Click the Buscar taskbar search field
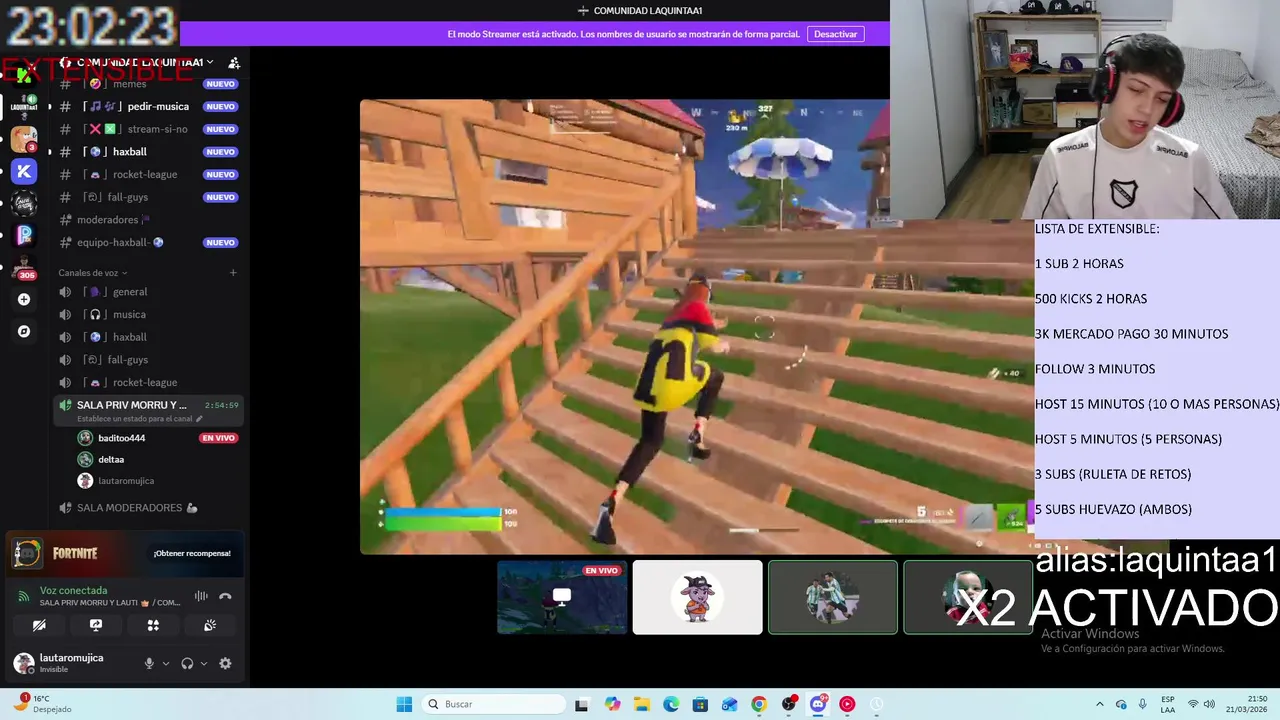This screenshot has width=1280, height=720. (494, 704)
